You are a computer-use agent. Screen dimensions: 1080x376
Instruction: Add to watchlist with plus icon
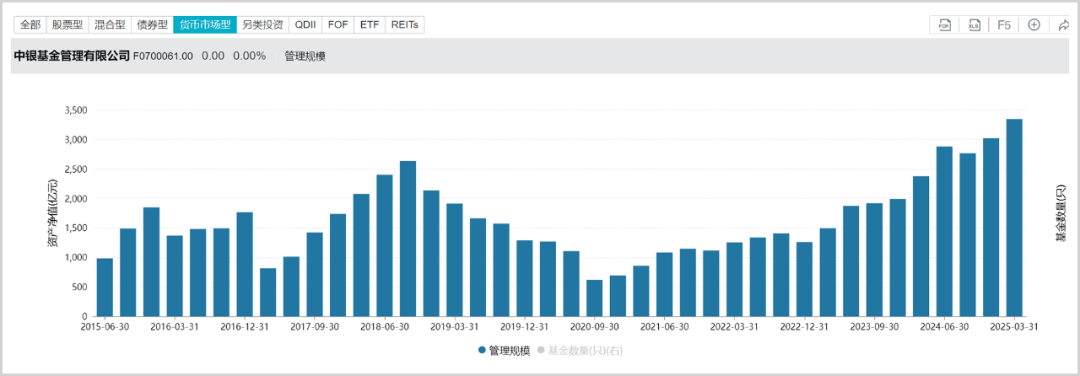[x=1033, y=25]
